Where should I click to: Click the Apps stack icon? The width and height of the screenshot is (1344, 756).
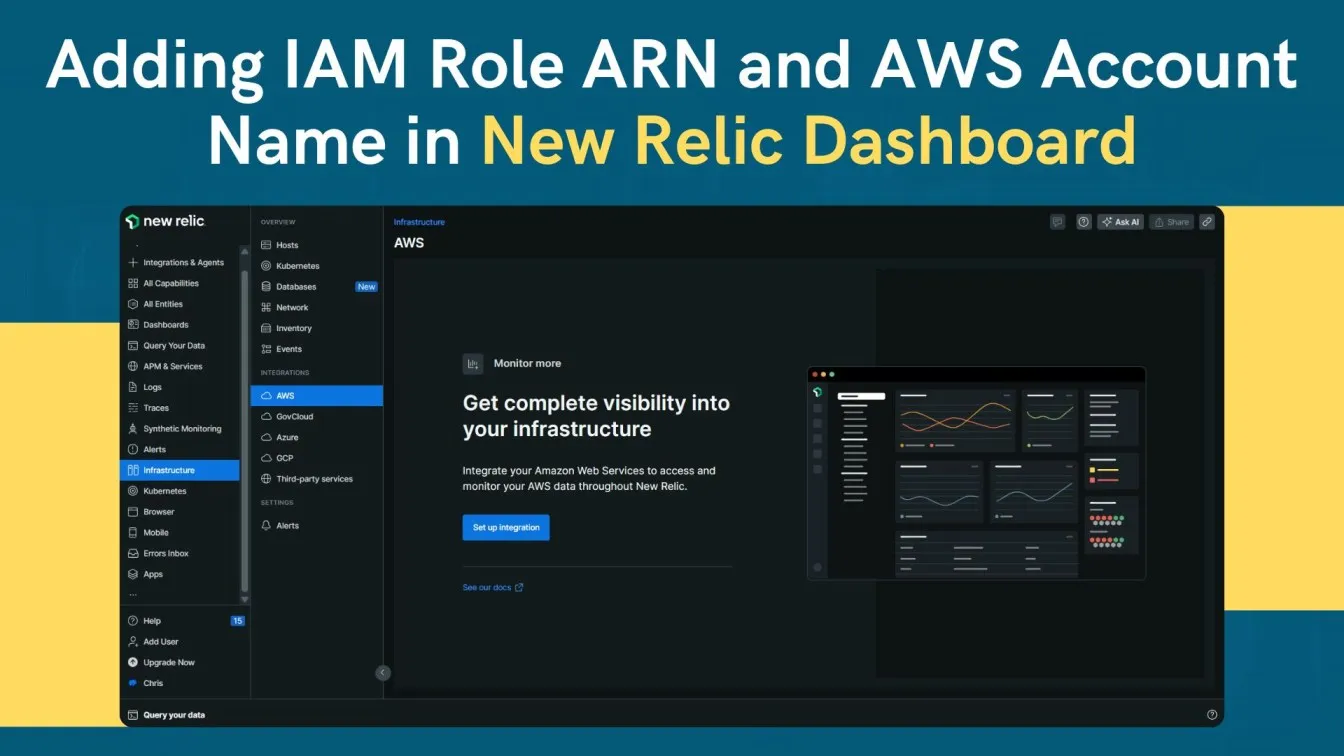[133, 574]
